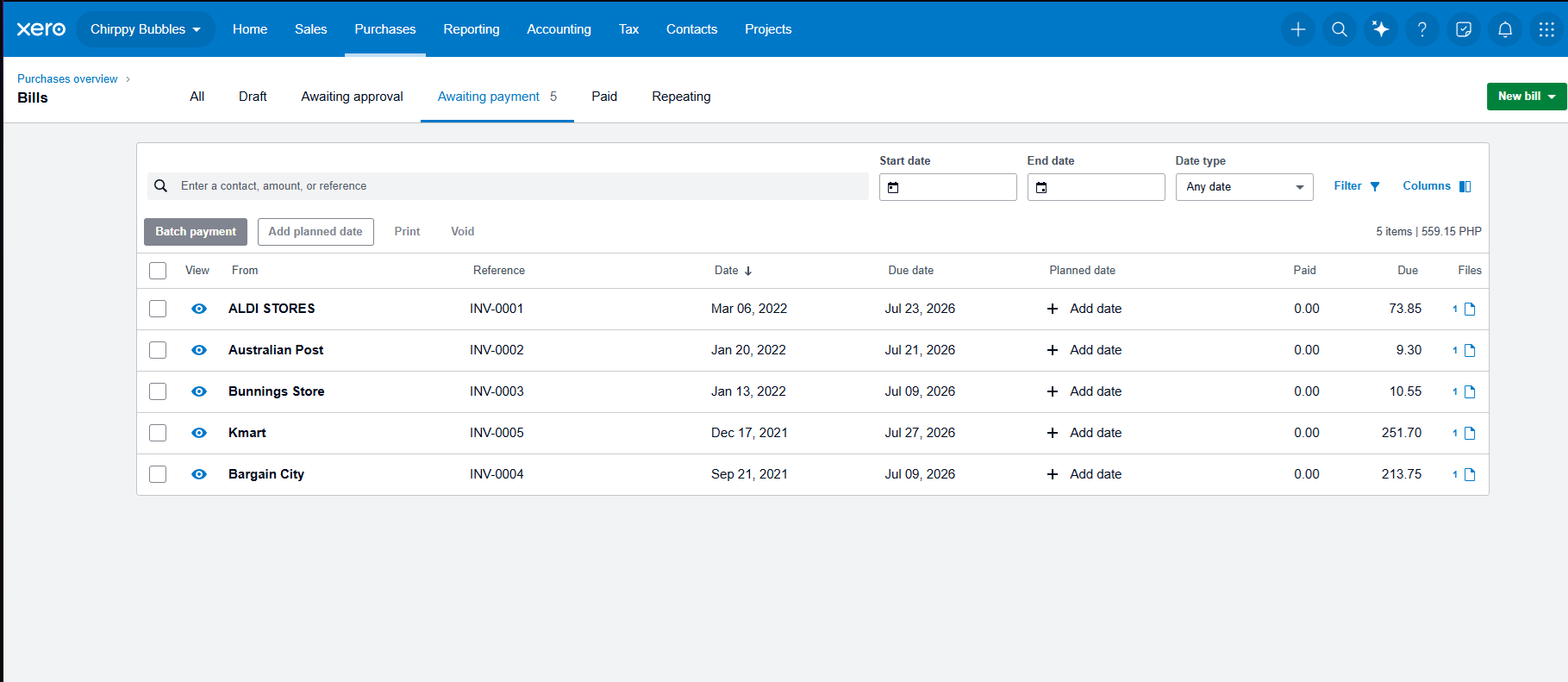1568x682 pixels.
Task: Switch to the Awaiting approval tab
Action: pyautogui.click(x=352, y=97)
